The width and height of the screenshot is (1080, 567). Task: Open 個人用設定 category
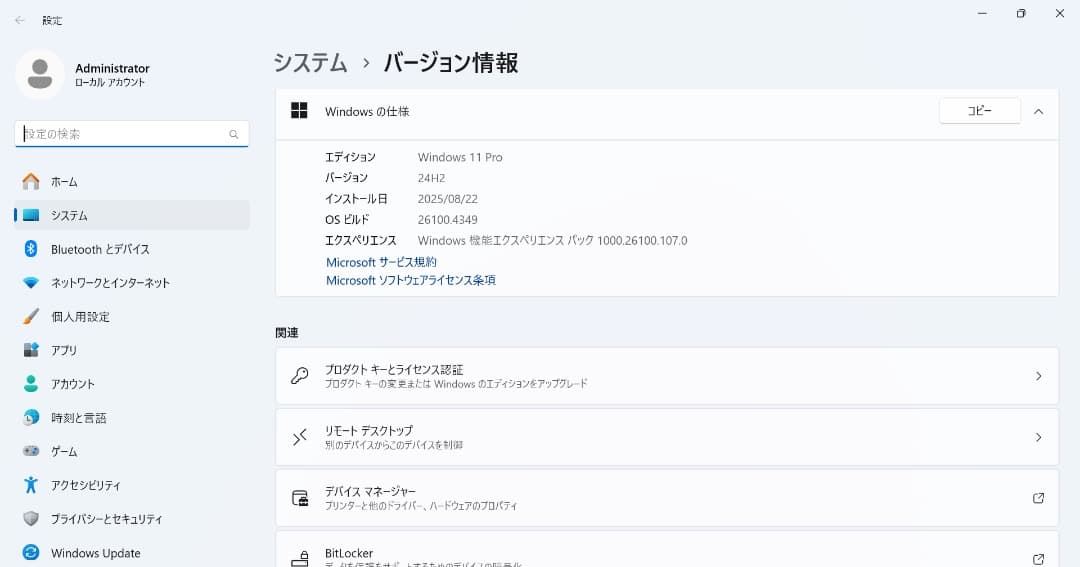click(x=132, y=316)
